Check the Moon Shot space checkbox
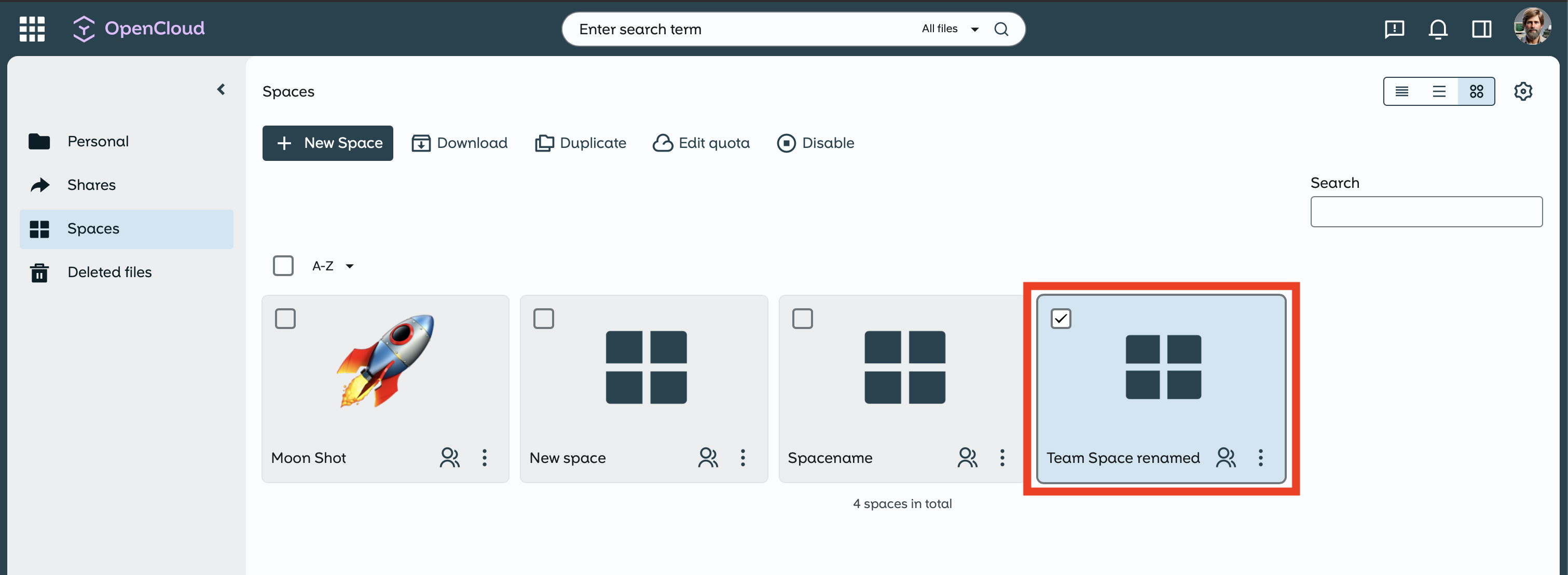1568x575 pixels. point(285,319)
